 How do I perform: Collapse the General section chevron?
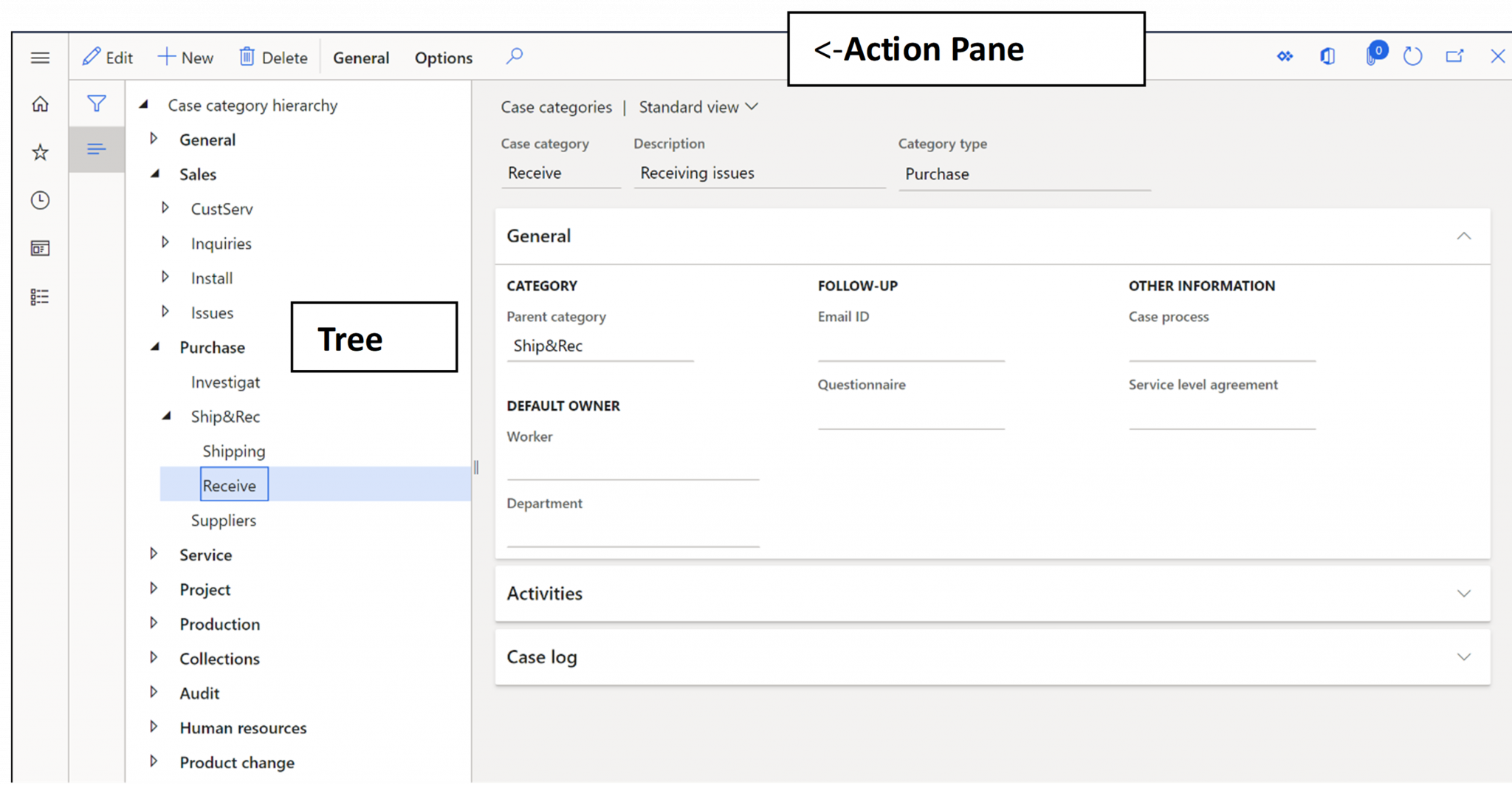1464,236
